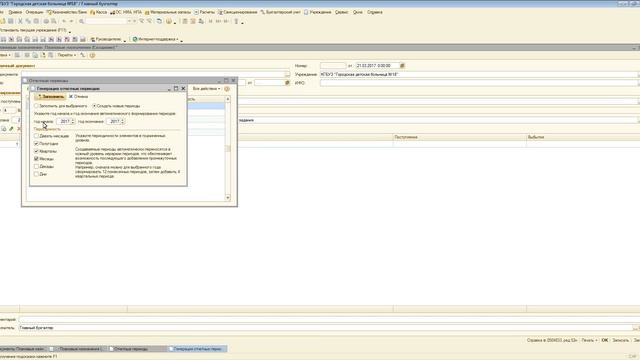This screenshot has width=640, height=360.
Task: Click the Undo arrow icon in main toolbar
Action: 64,21
